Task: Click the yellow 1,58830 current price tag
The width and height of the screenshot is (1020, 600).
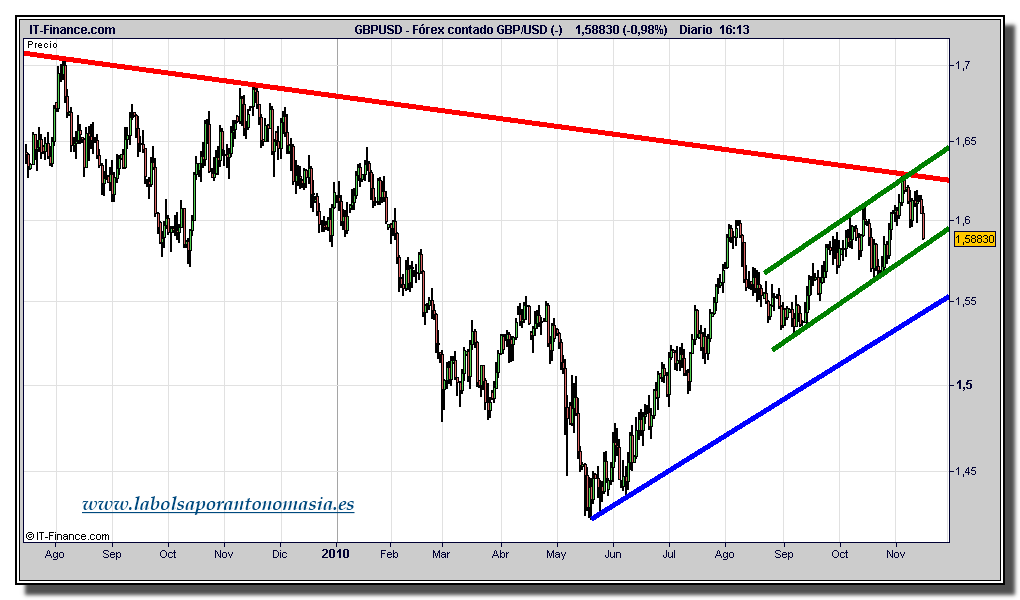Action: point(974,239)
